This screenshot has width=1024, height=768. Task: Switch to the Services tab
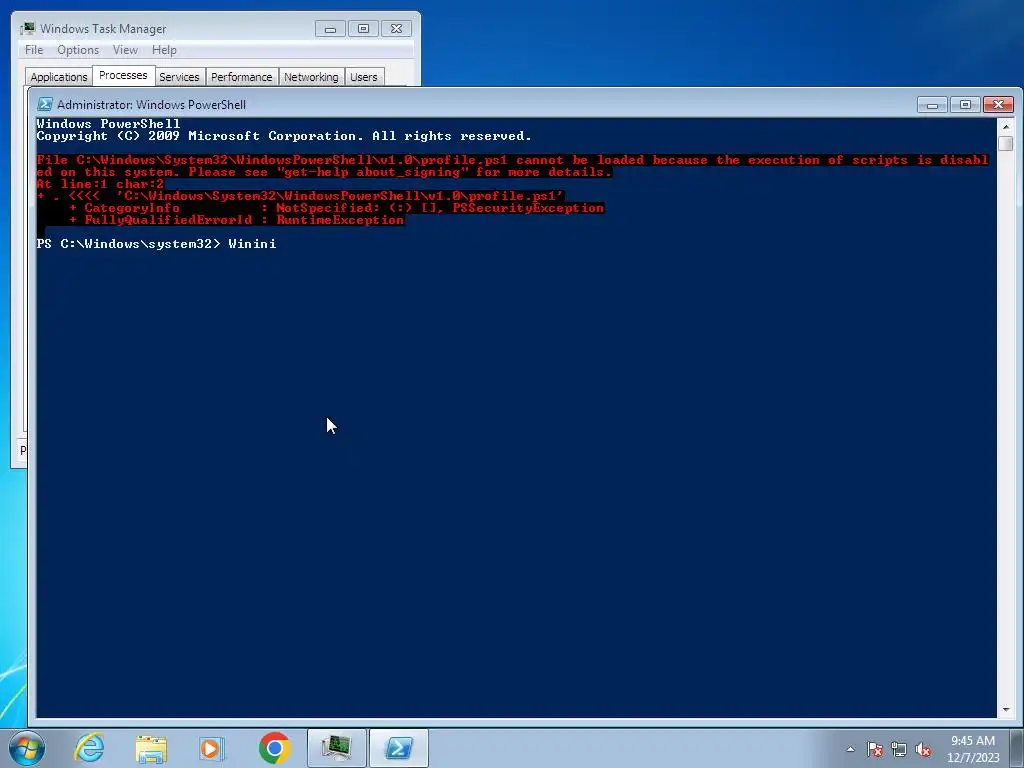179,77
